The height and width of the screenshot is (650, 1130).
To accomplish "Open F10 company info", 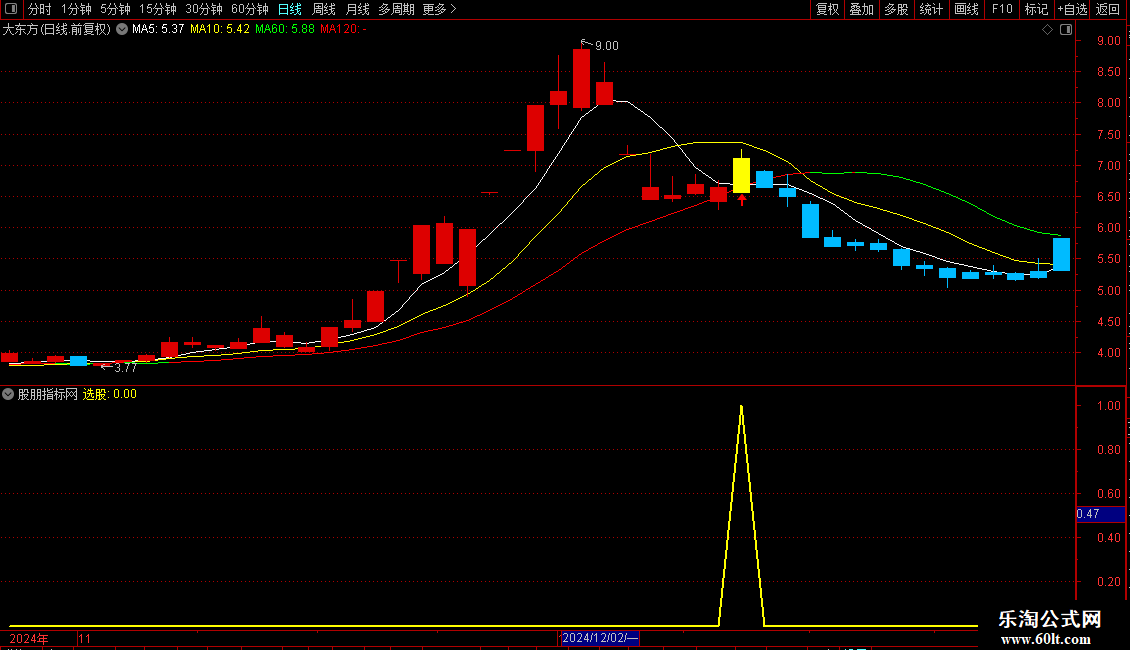I will pyautogui.click(x=1002, y=9).
